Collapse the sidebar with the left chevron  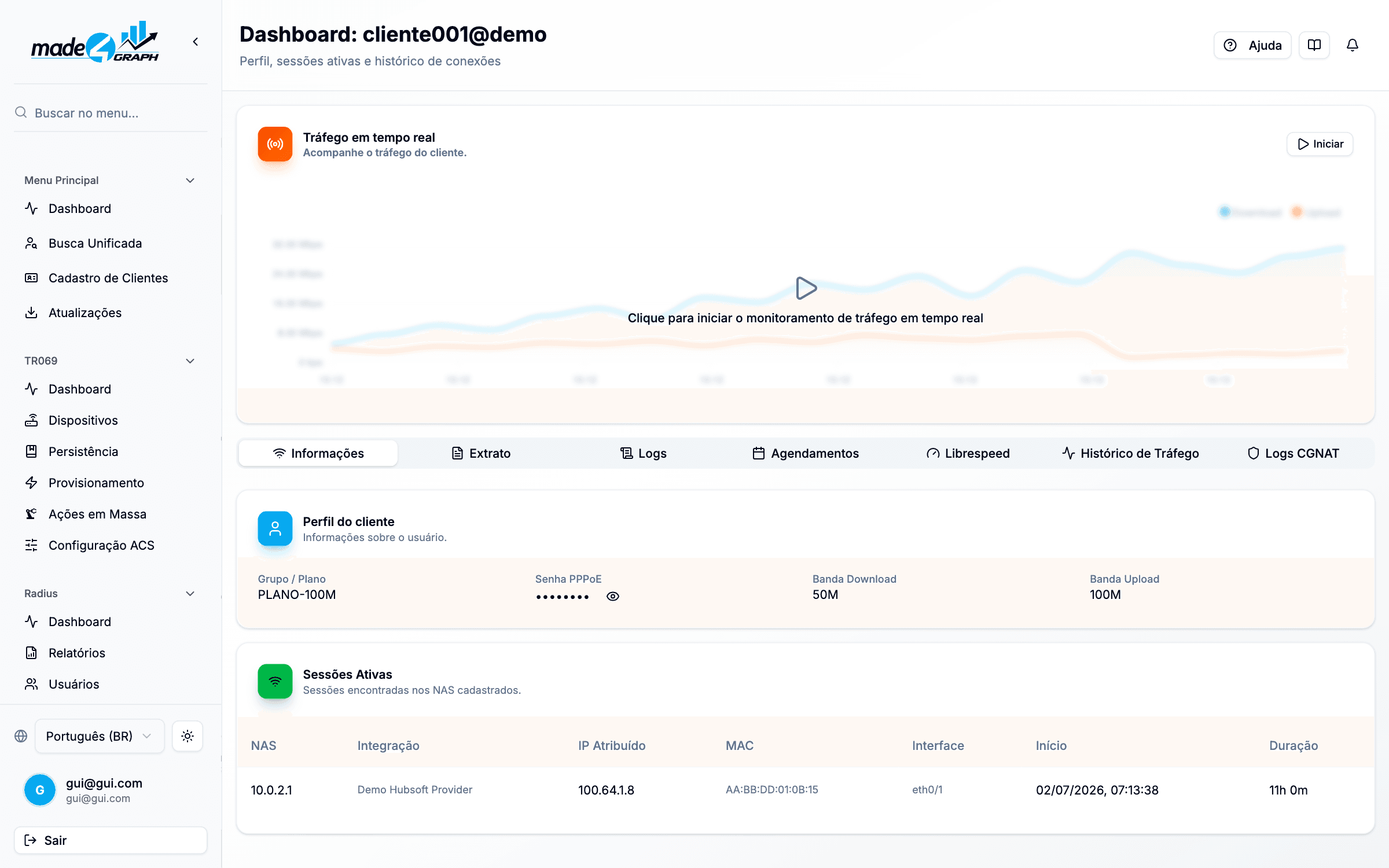pos(196,42)
